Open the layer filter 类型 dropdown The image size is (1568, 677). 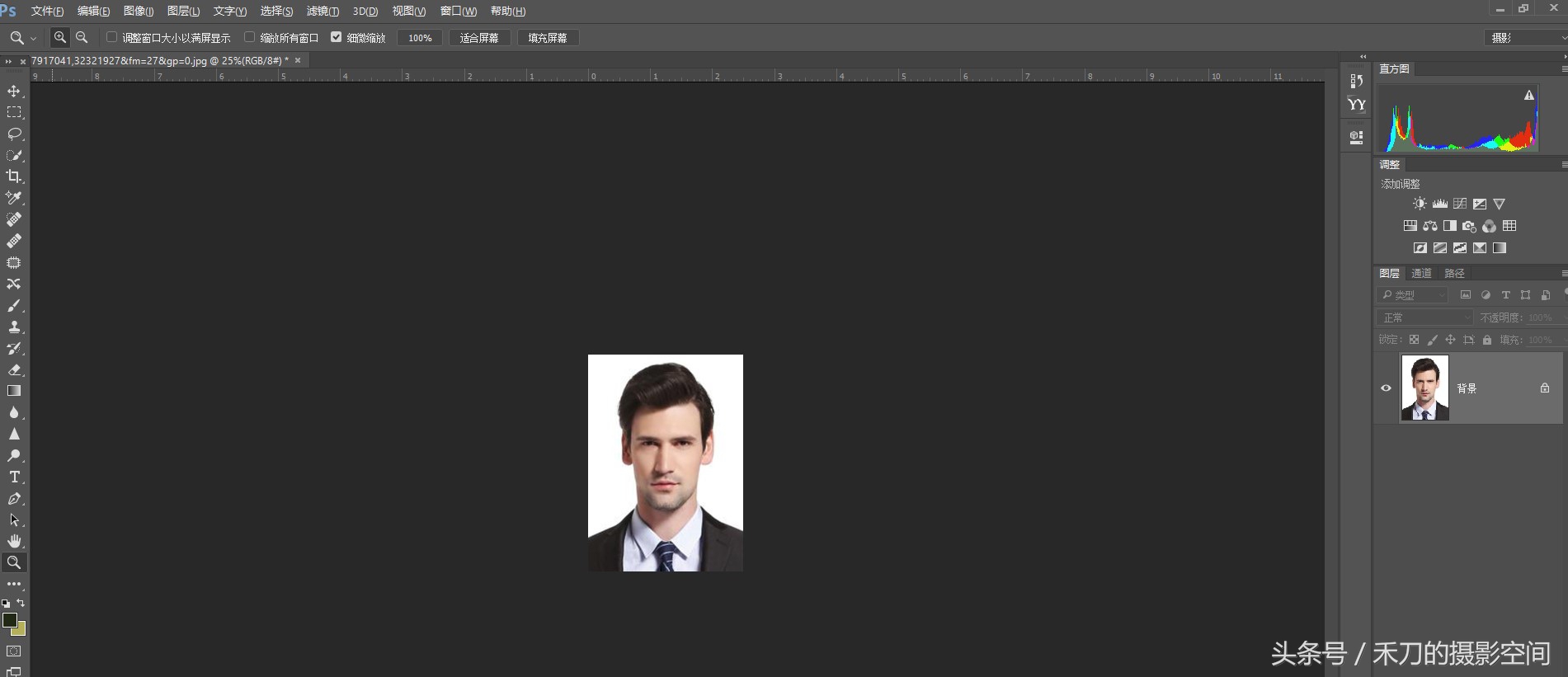[1413, 295]
